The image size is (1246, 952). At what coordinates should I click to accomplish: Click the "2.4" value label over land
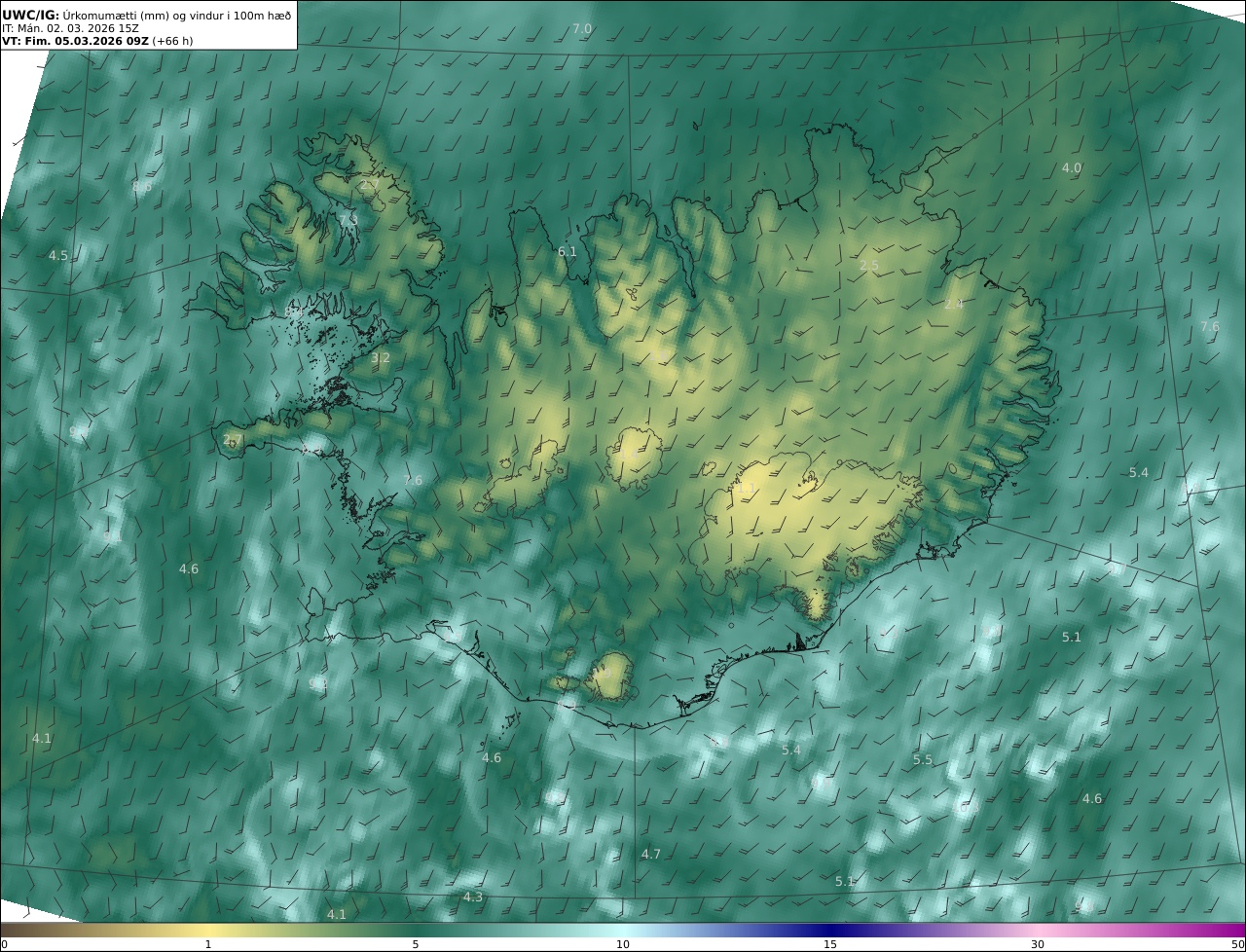[x=953, y=305]
